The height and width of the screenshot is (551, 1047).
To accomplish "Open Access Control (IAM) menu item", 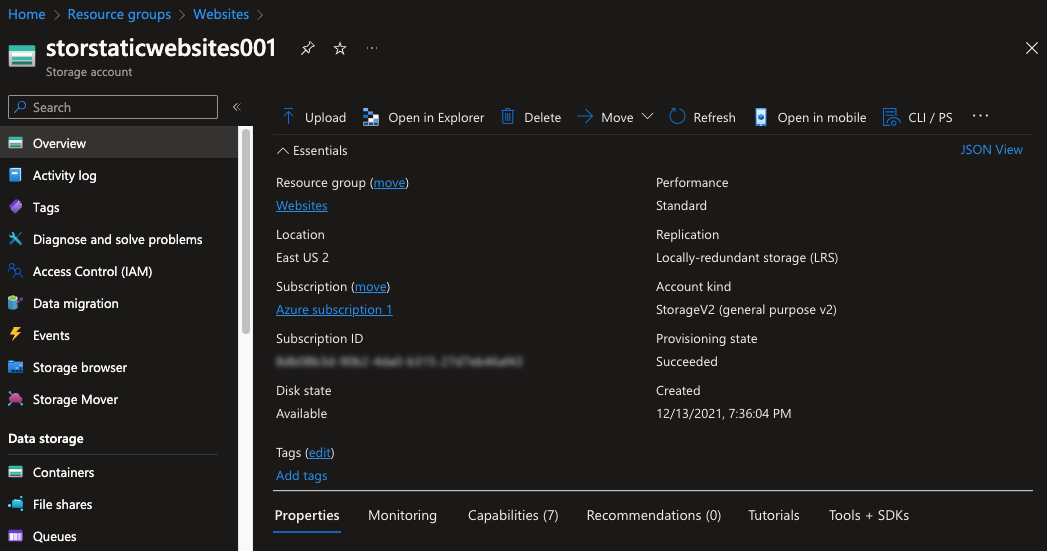I will click(92, 271).
